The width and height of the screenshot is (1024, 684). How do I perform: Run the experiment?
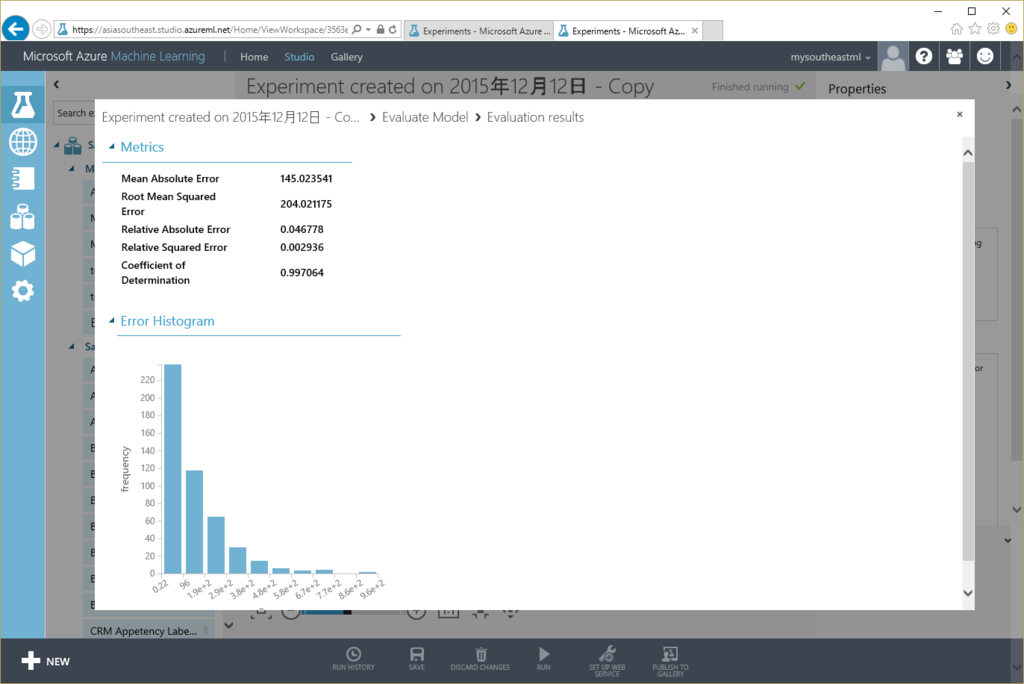pos(543,659)
